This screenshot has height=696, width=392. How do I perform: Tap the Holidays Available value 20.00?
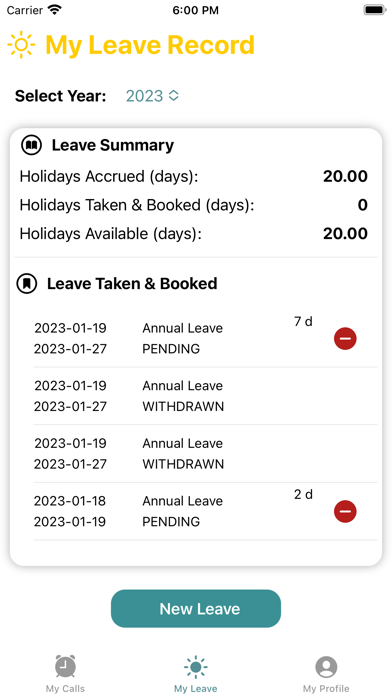tap(345, 233)
